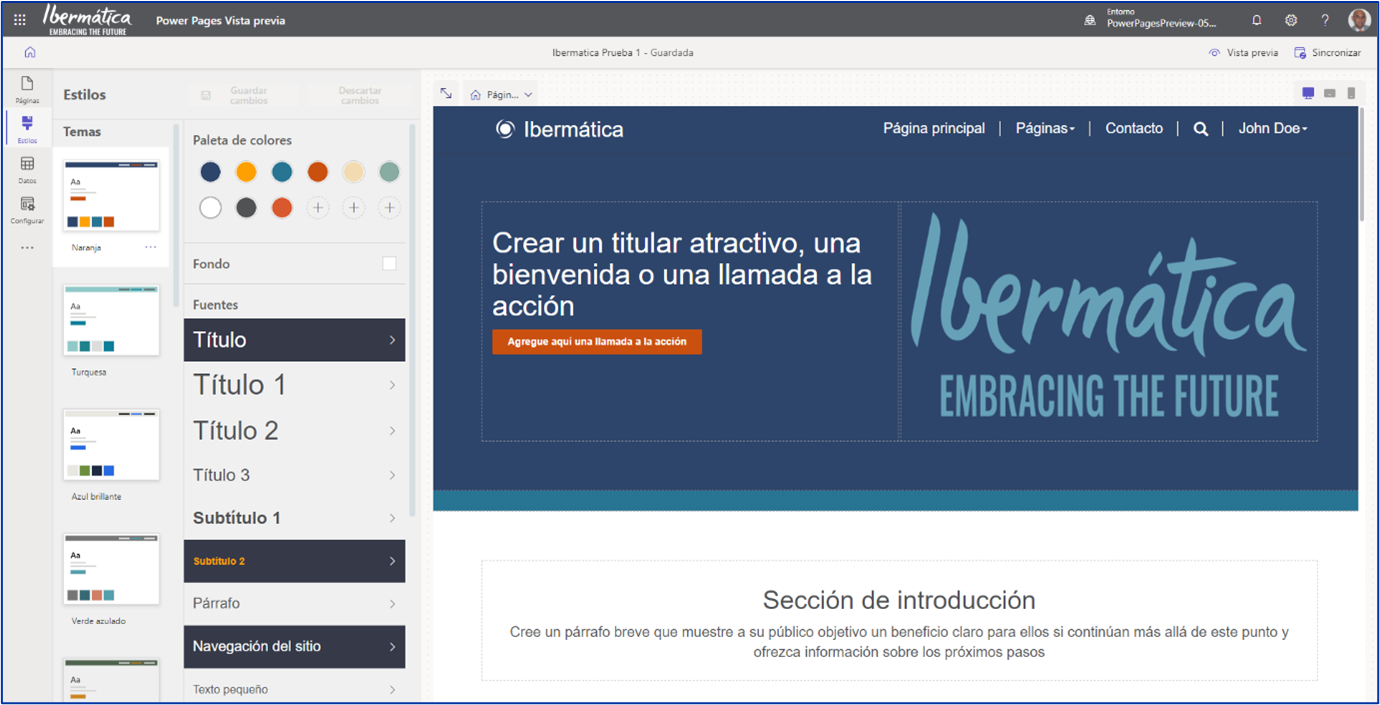This screenshot has width=1380, height=705.
Task: Switch preview to tablet view
Action: coord(1329,92)
